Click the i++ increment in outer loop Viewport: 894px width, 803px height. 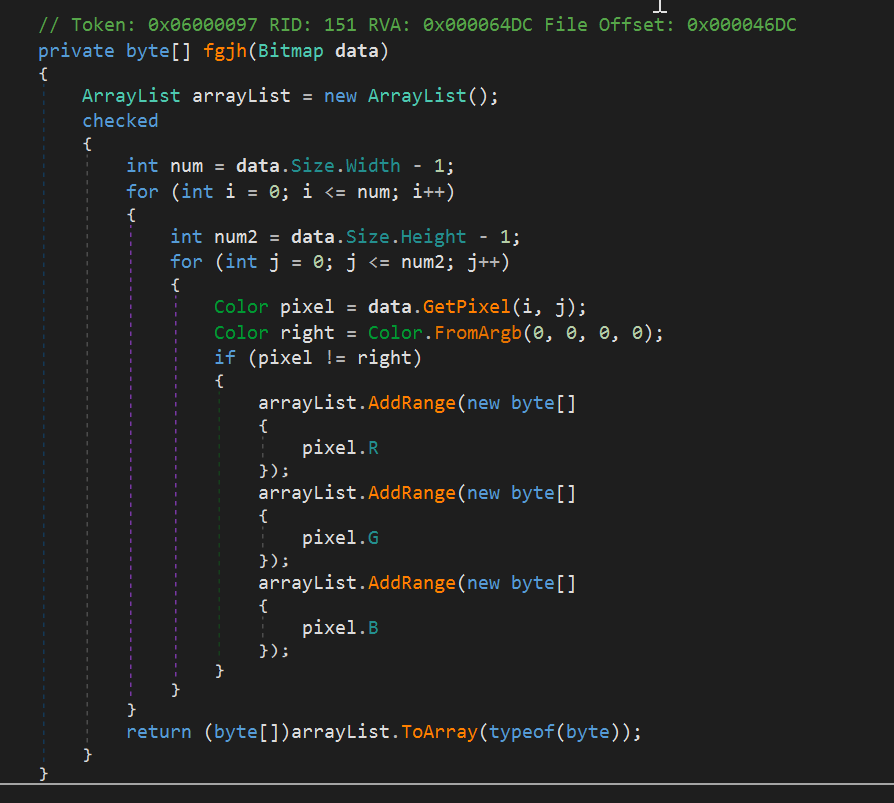point(428,191)
